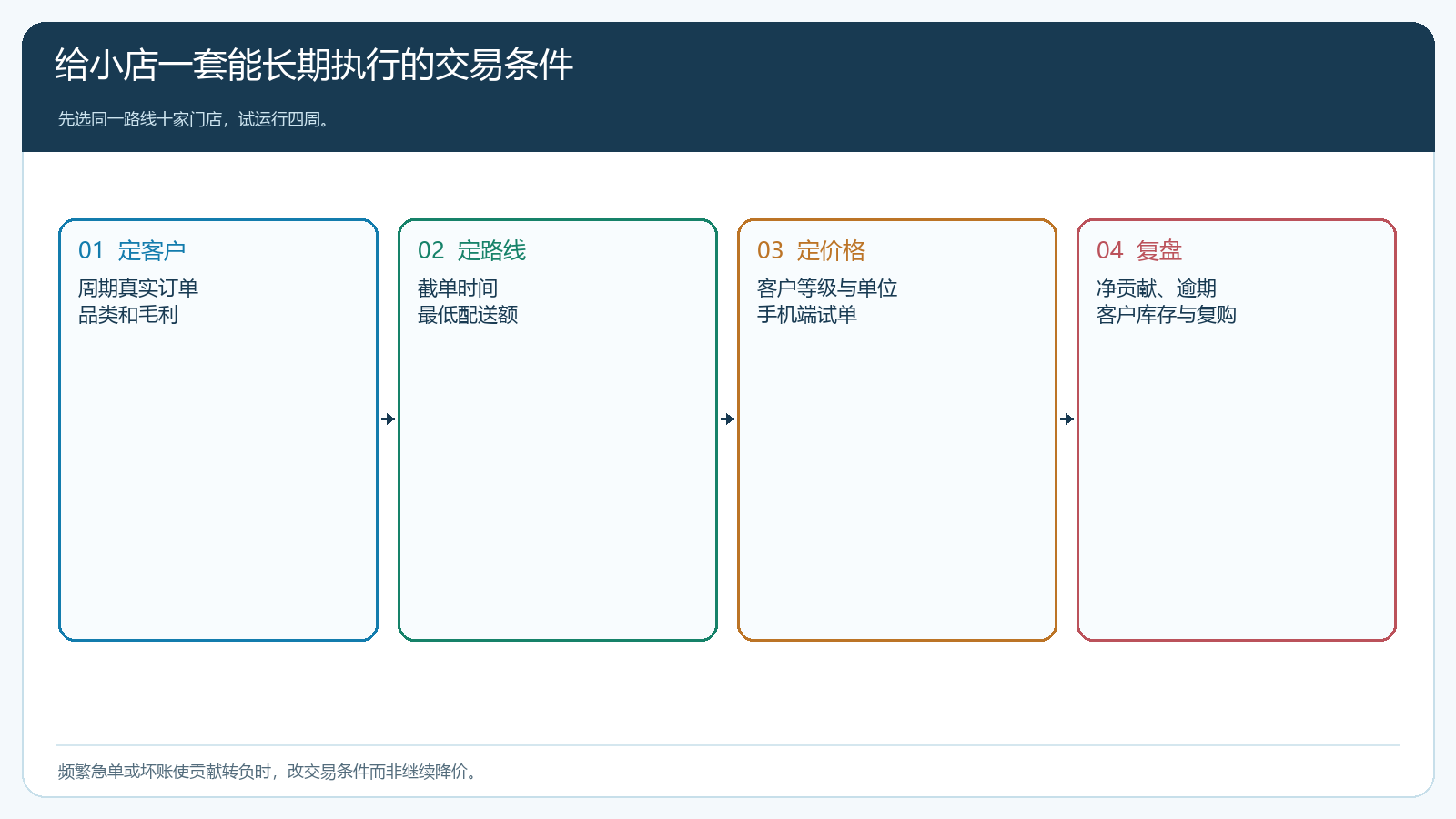Click the text 截单时间
The height and width of the screenshot is (819, 1456).
pyautogui.click(x=458, y=288)
